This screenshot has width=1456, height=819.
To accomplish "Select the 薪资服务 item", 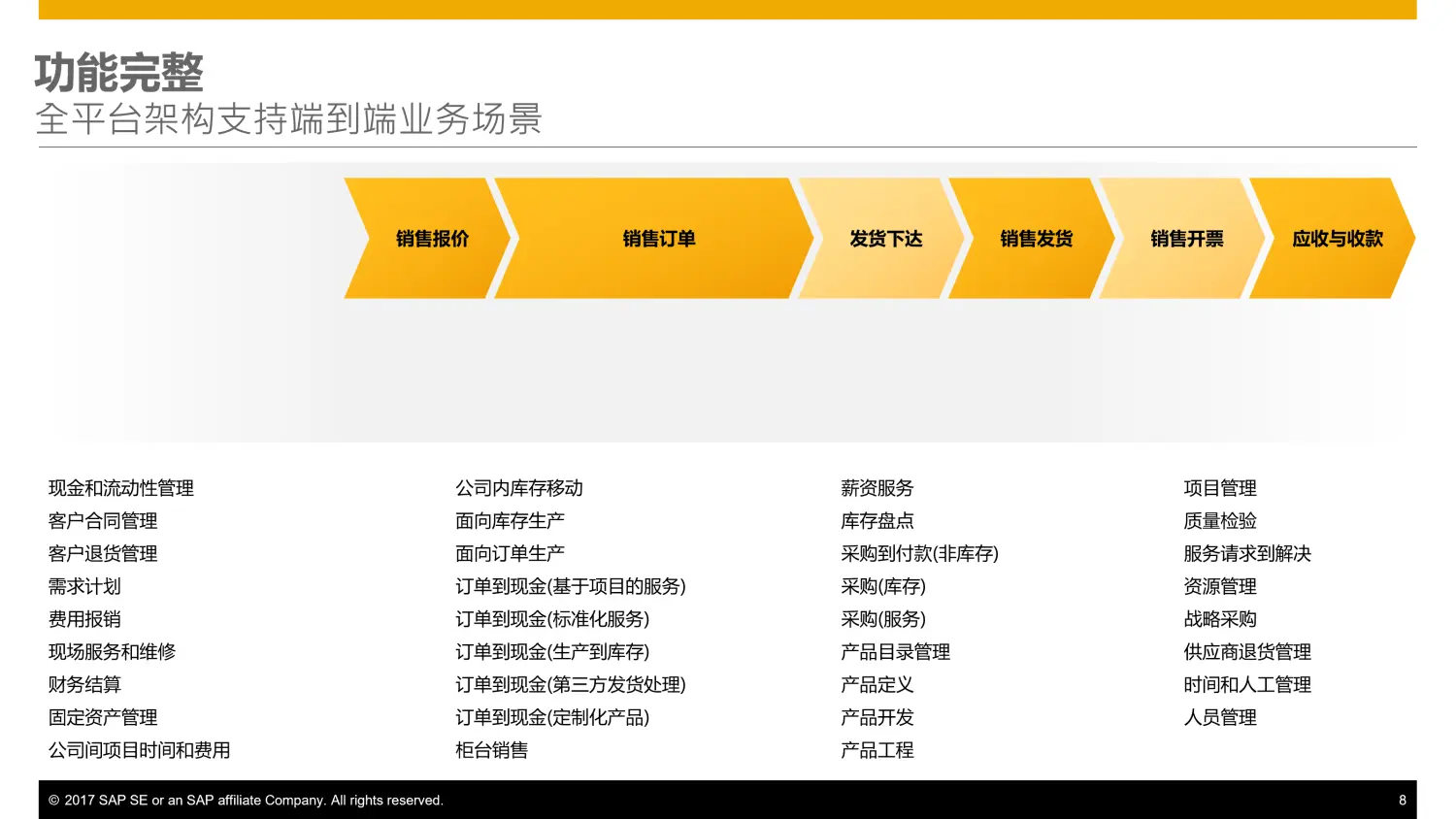I will coord(877,488).
